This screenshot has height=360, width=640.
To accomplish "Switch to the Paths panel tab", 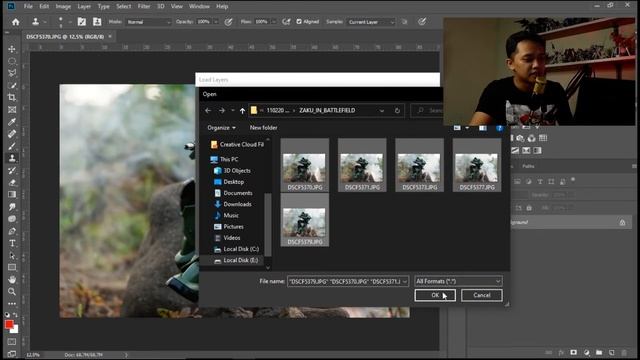I will click(528, 166).
